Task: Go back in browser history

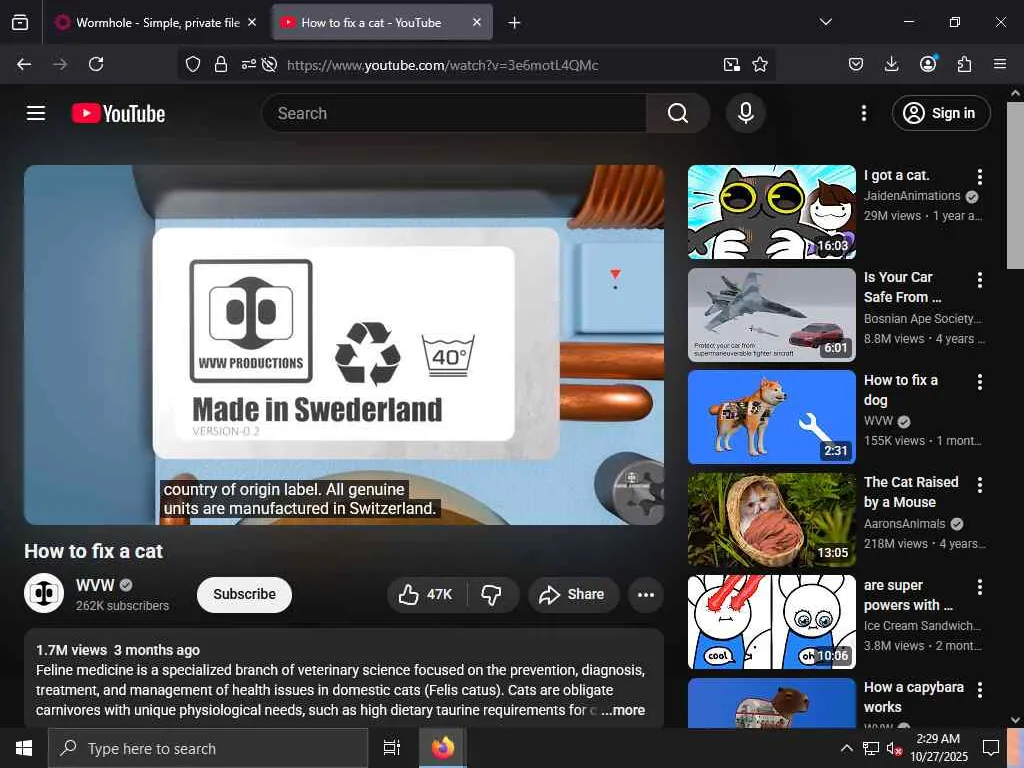Action: (24, 64)
